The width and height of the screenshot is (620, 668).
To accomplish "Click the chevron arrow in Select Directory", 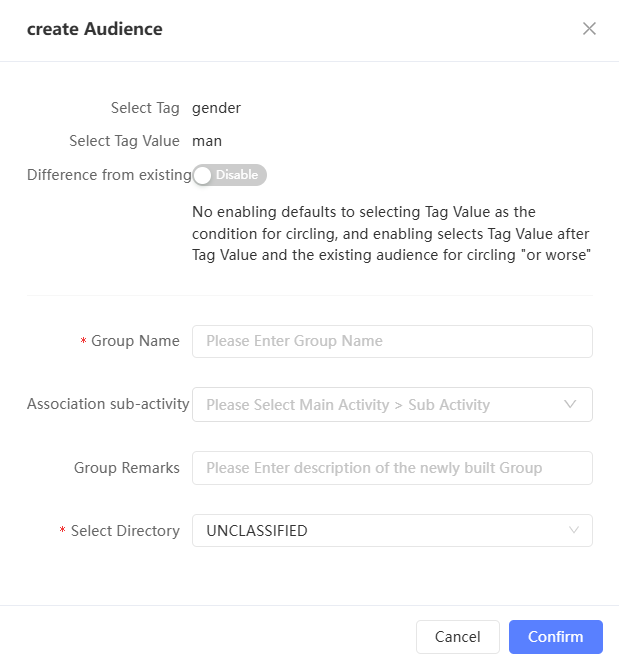I will (x=574, y=531).
